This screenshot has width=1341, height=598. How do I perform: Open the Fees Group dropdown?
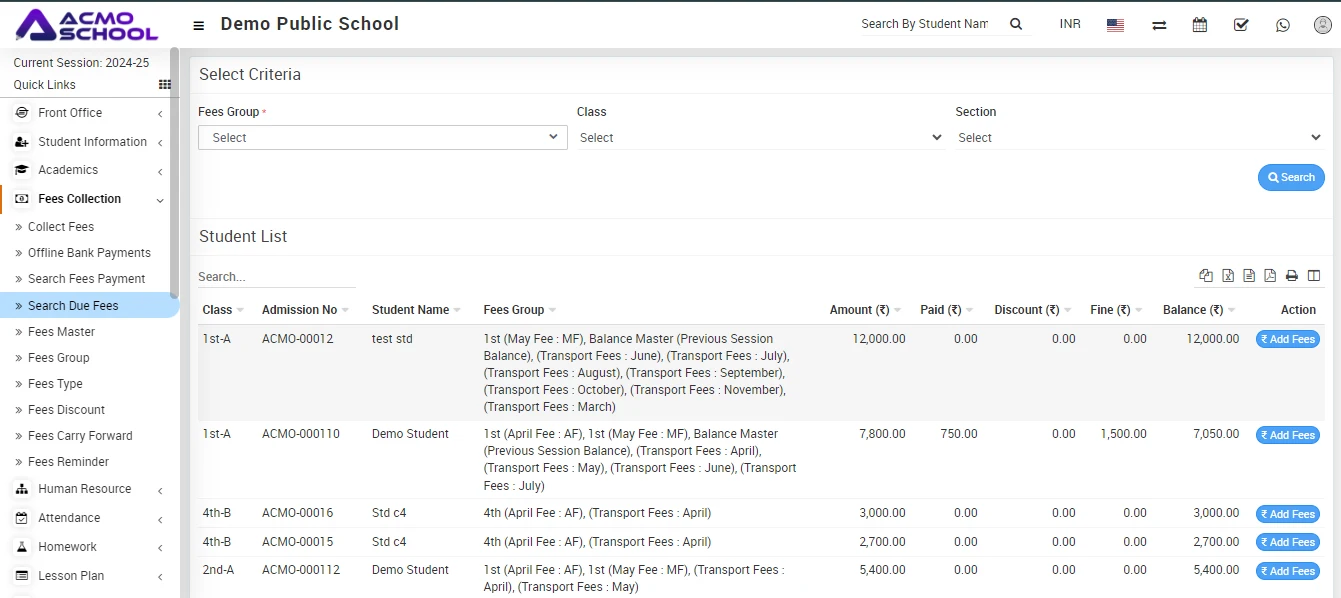pos(382,138)
